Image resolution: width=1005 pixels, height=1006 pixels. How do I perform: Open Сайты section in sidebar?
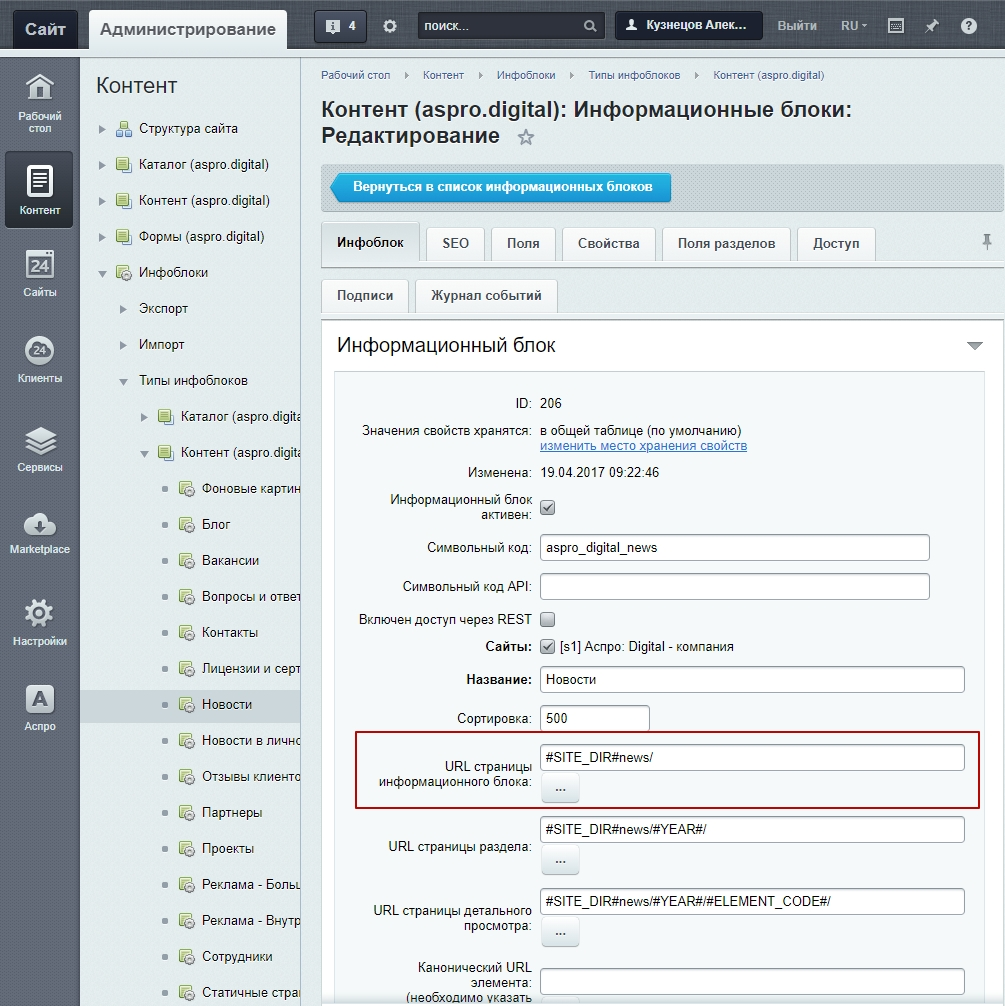(39, 274)
